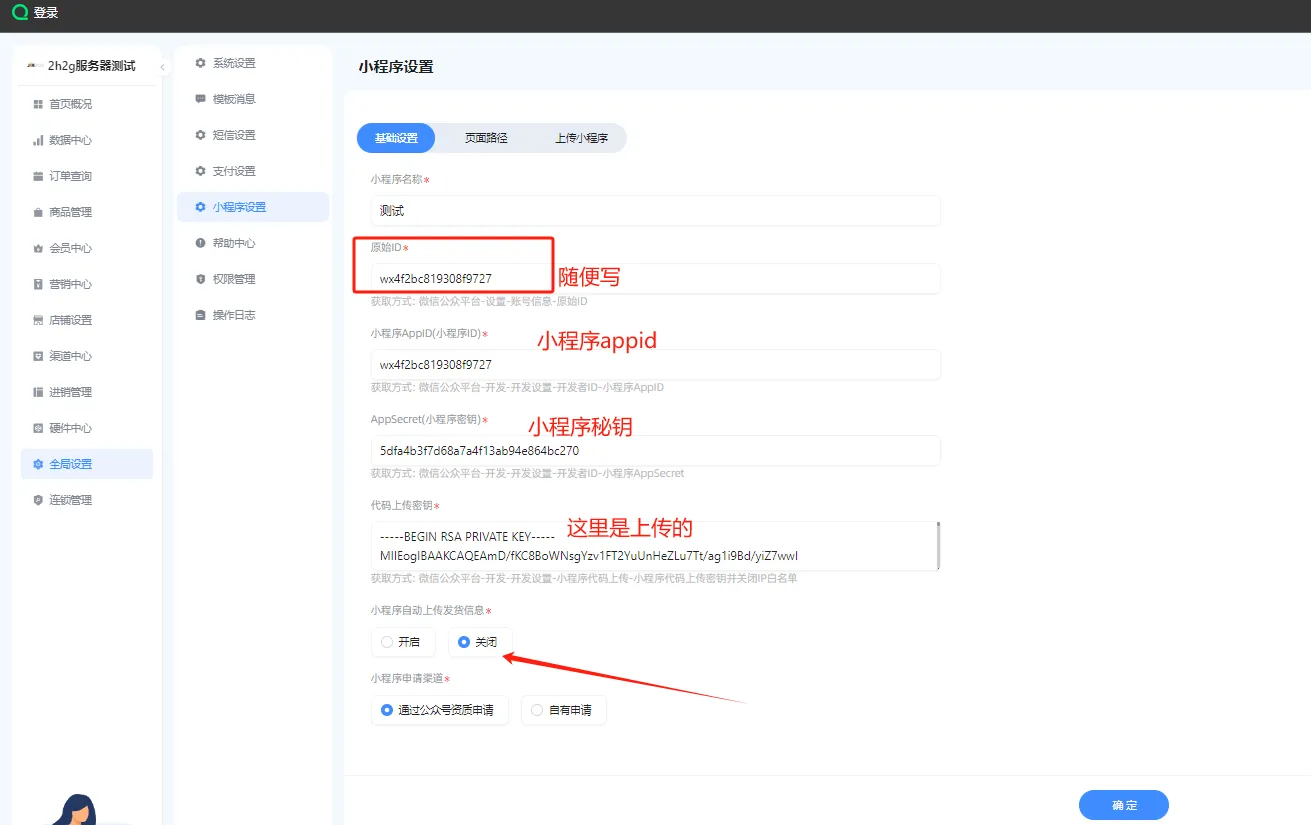Click the AppSecret input field
The image size is (1311, 825).
click(x=655, y=451)
